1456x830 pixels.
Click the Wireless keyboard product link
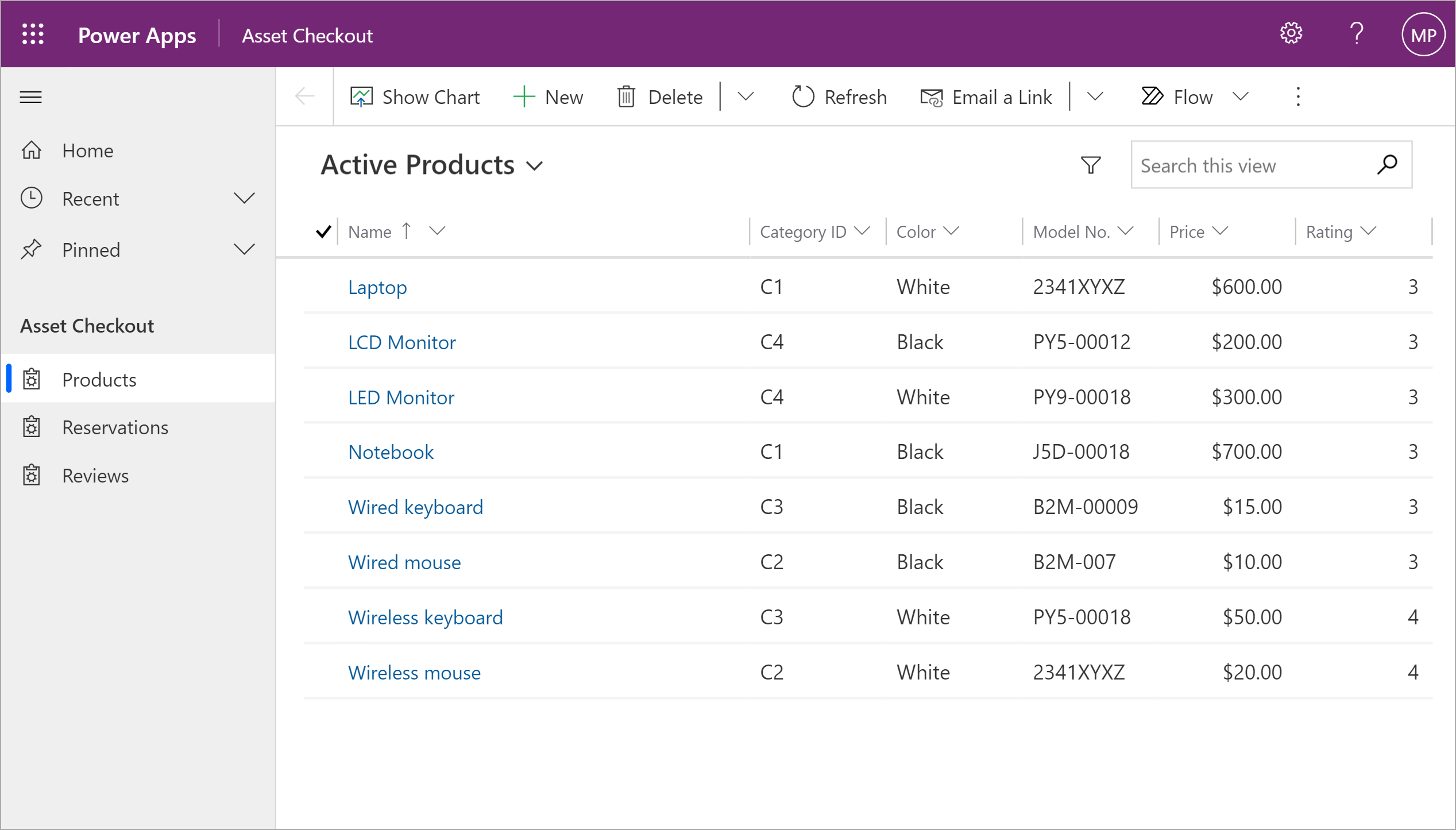click(426, 616)
